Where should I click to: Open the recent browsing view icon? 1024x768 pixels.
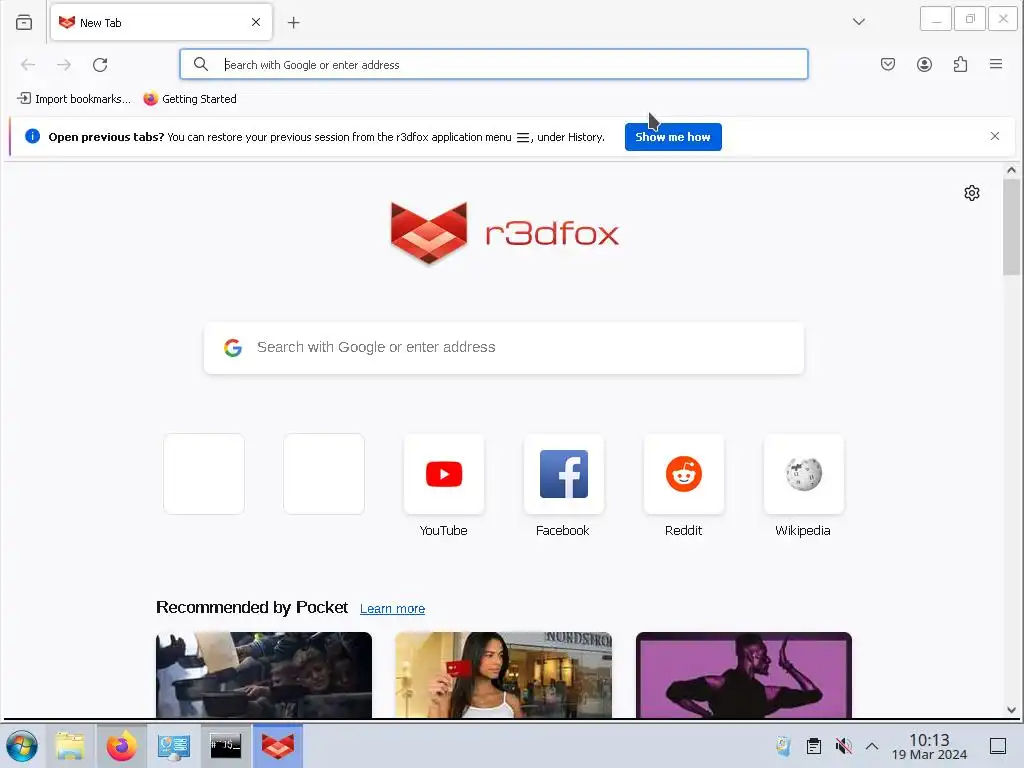pyautogui.click(x=24, y=22)
